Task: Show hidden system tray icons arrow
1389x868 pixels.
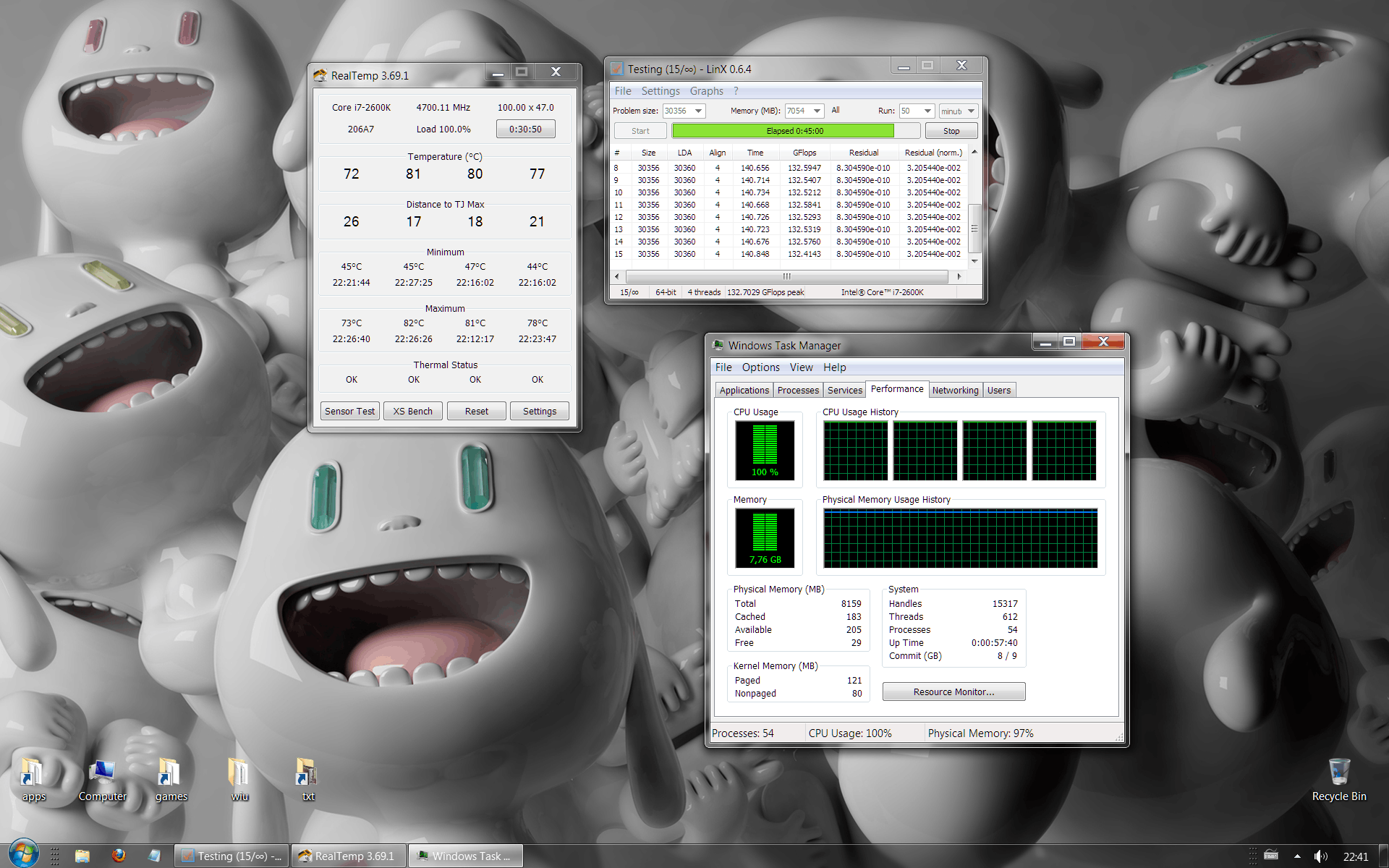Action: pyautogui.click(x=1297, y=856)
